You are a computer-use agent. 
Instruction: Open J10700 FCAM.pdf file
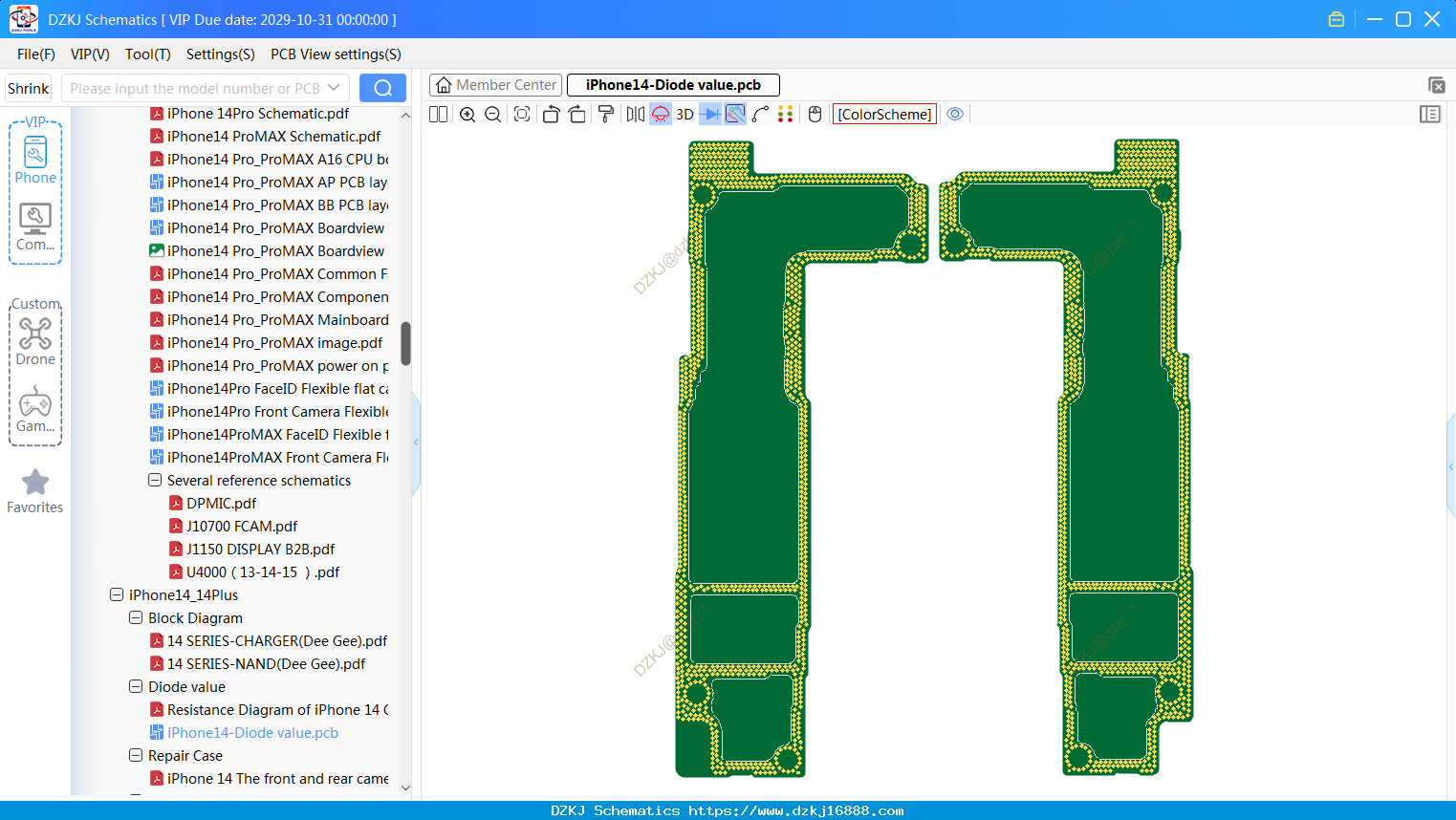tap(241, 527)
